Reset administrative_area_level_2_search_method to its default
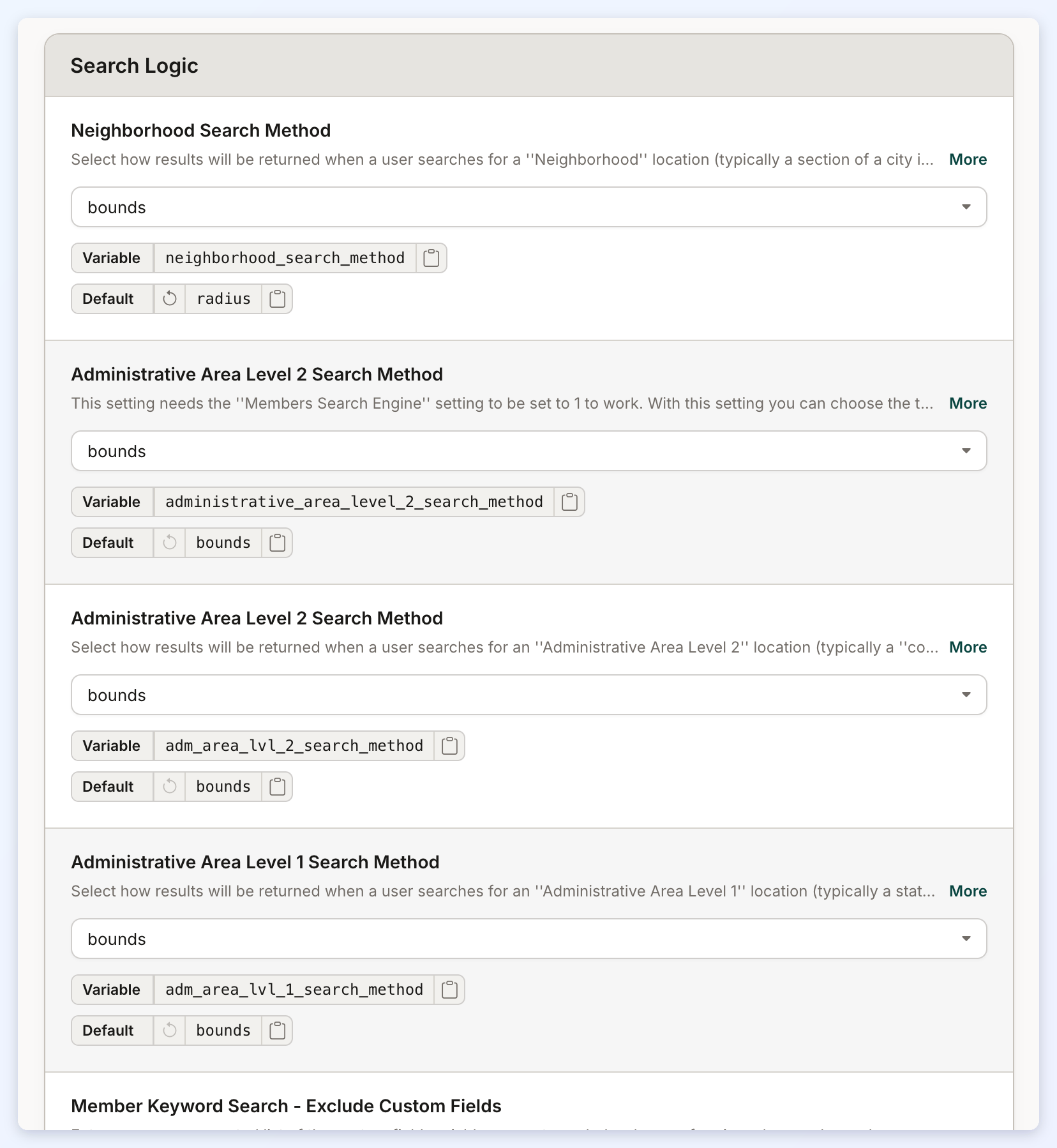 (170, 543)
